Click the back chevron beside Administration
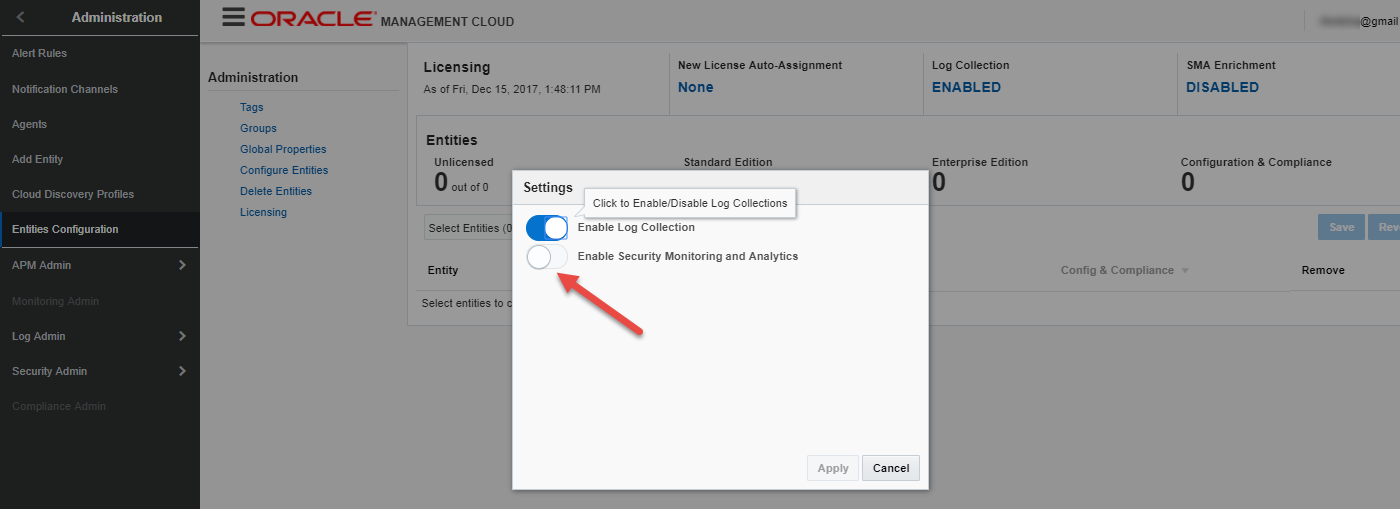This screenshot has height=509, width=1400. [21, 17]
